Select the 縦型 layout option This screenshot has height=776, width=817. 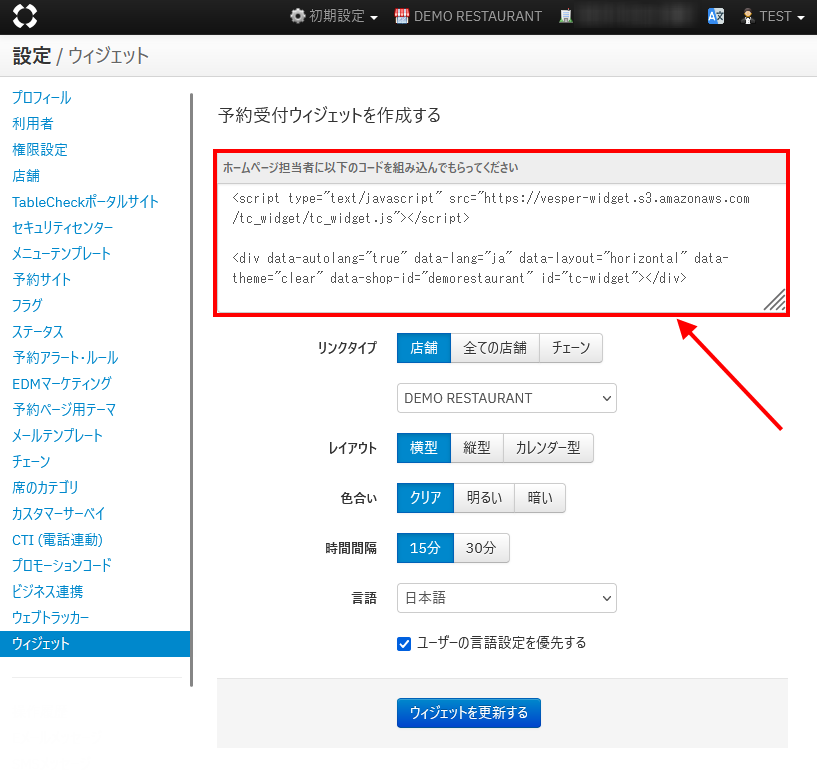click(x=477, y=448)
